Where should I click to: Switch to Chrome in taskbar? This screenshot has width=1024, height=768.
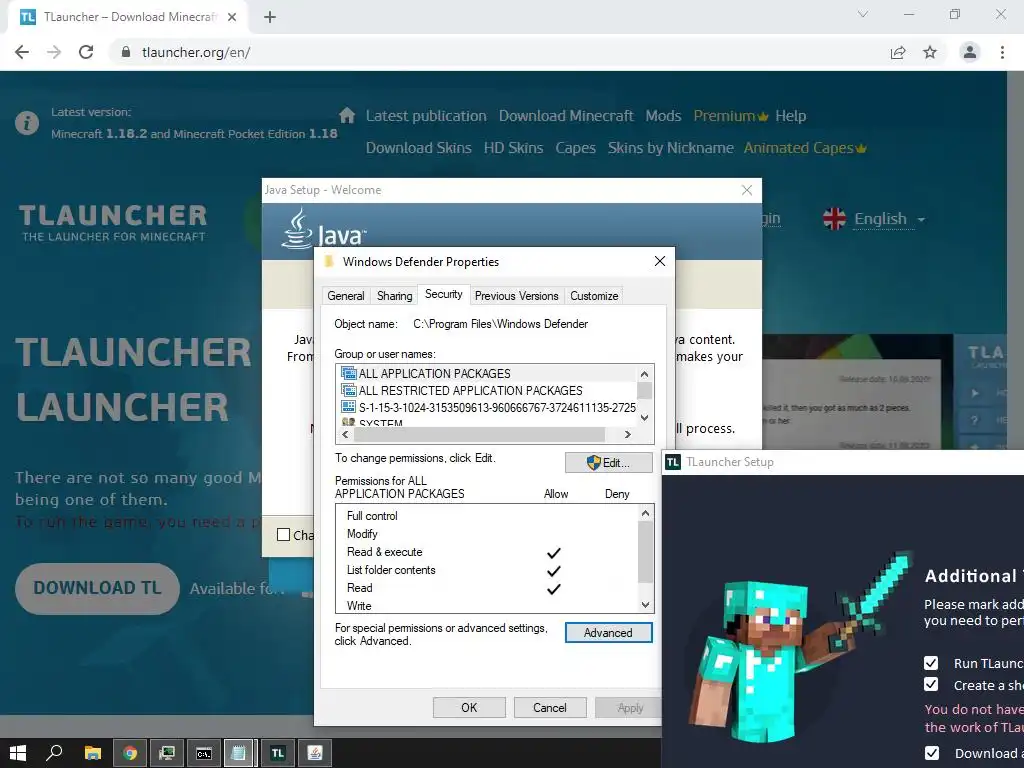130,753
